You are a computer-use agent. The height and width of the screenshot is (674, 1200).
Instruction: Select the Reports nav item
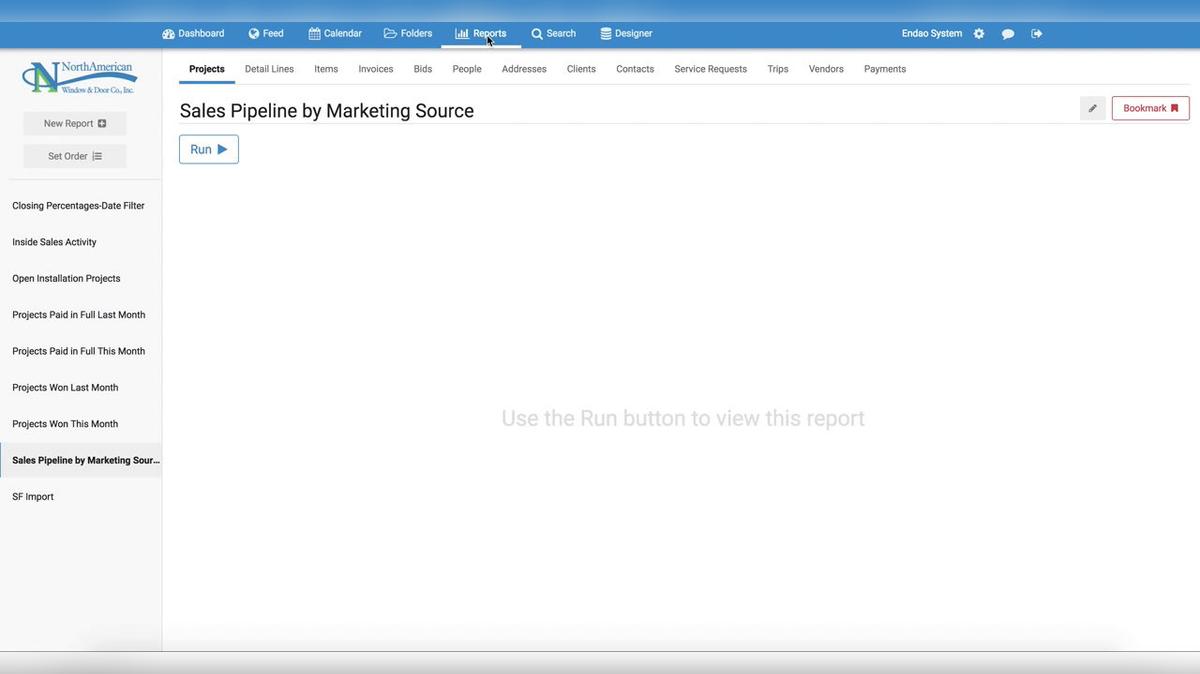click(481, 33)
